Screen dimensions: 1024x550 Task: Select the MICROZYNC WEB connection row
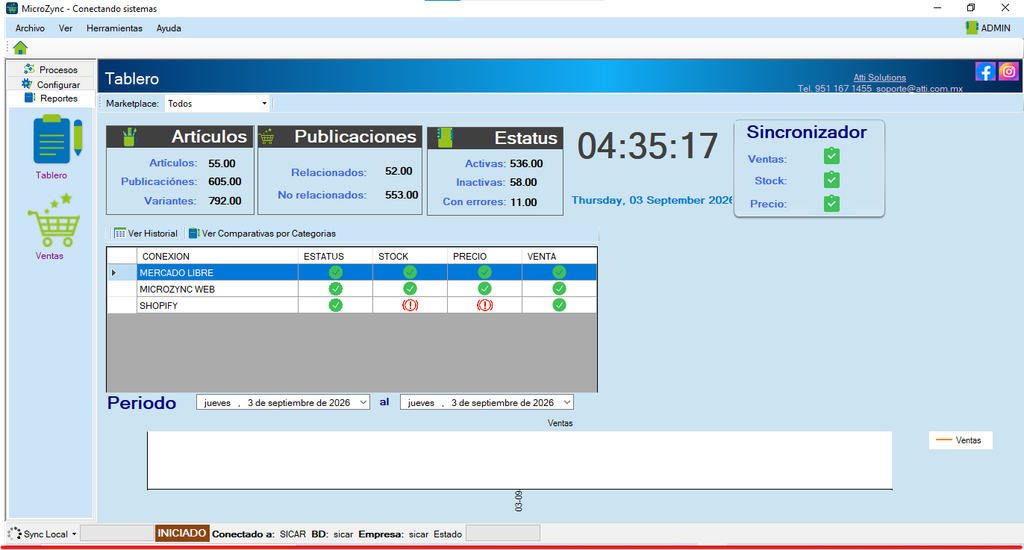point(352,289)
